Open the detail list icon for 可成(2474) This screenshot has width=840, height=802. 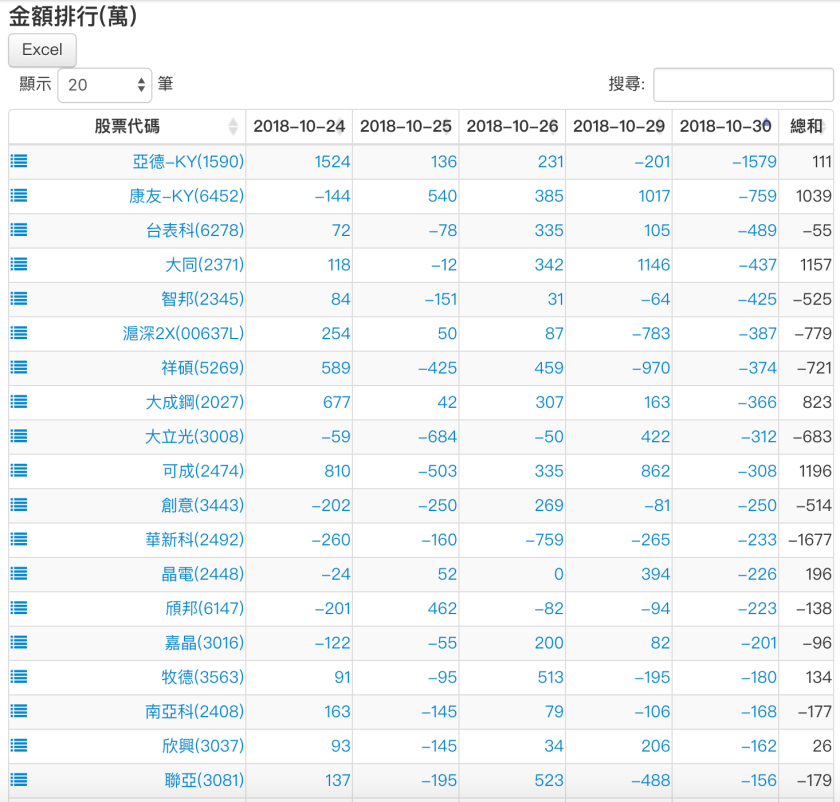(18, 471)
